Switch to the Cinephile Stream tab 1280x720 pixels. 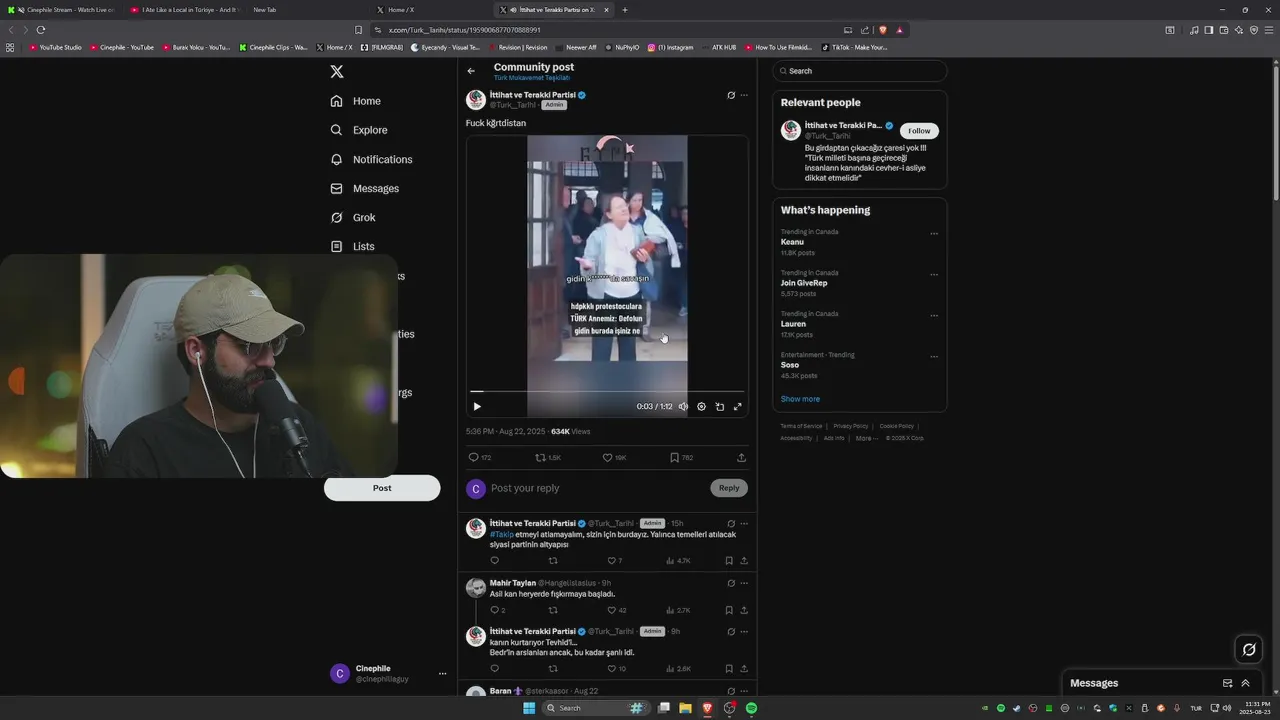pos(62,10)
